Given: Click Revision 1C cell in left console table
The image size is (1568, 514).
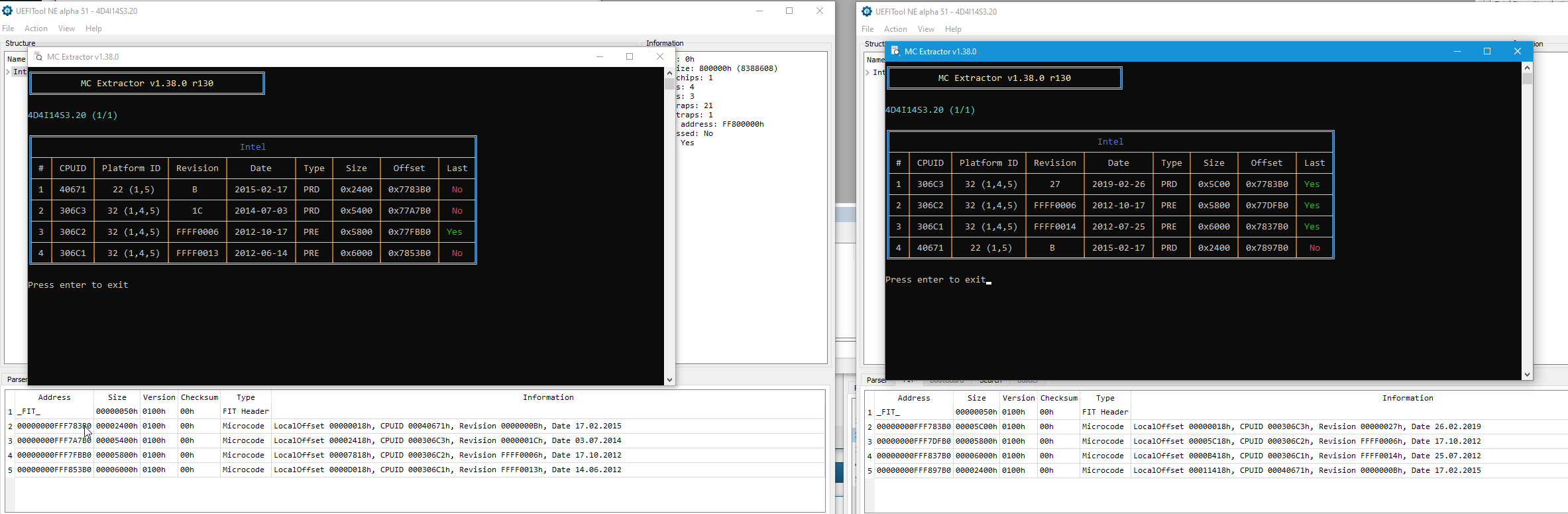Looking at the screenshot, I should click(197, 210).
